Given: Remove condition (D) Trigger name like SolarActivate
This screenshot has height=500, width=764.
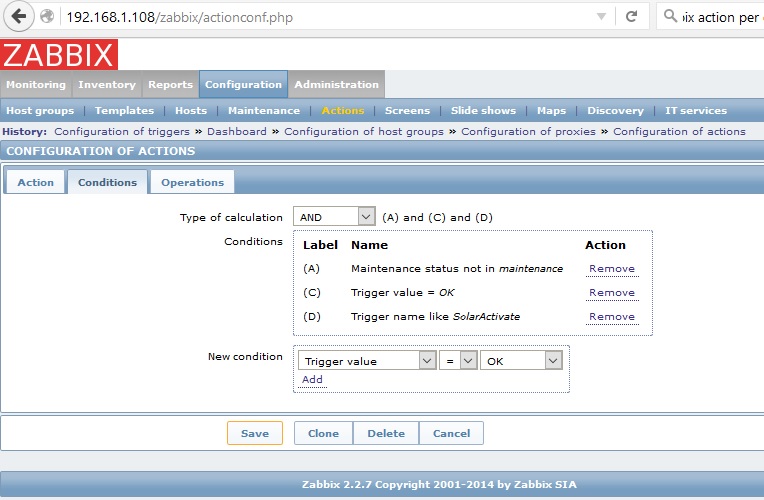Looking at the screenshot, I should click(612, 316).
